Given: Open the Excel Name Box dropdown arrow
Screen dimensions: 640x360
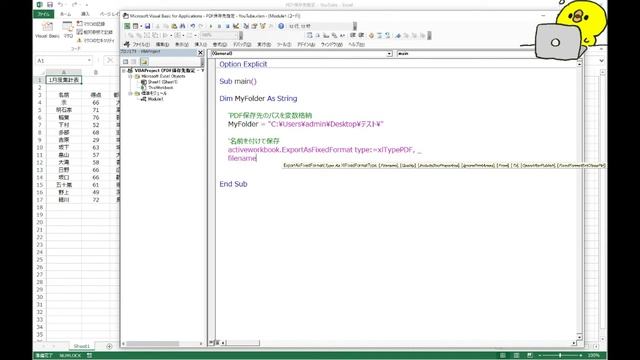Looking at the screenshot, I should pos(89,60).
